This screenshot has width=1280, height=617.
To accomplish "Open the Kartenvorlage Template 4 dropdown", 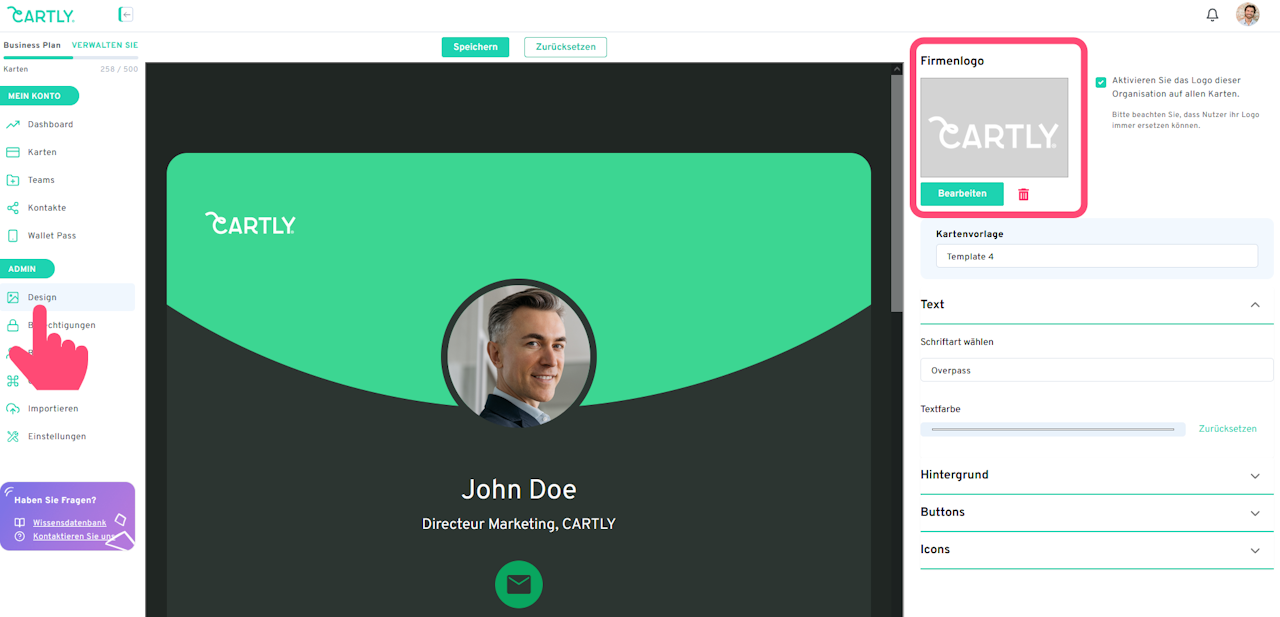I will (1097, 257).
